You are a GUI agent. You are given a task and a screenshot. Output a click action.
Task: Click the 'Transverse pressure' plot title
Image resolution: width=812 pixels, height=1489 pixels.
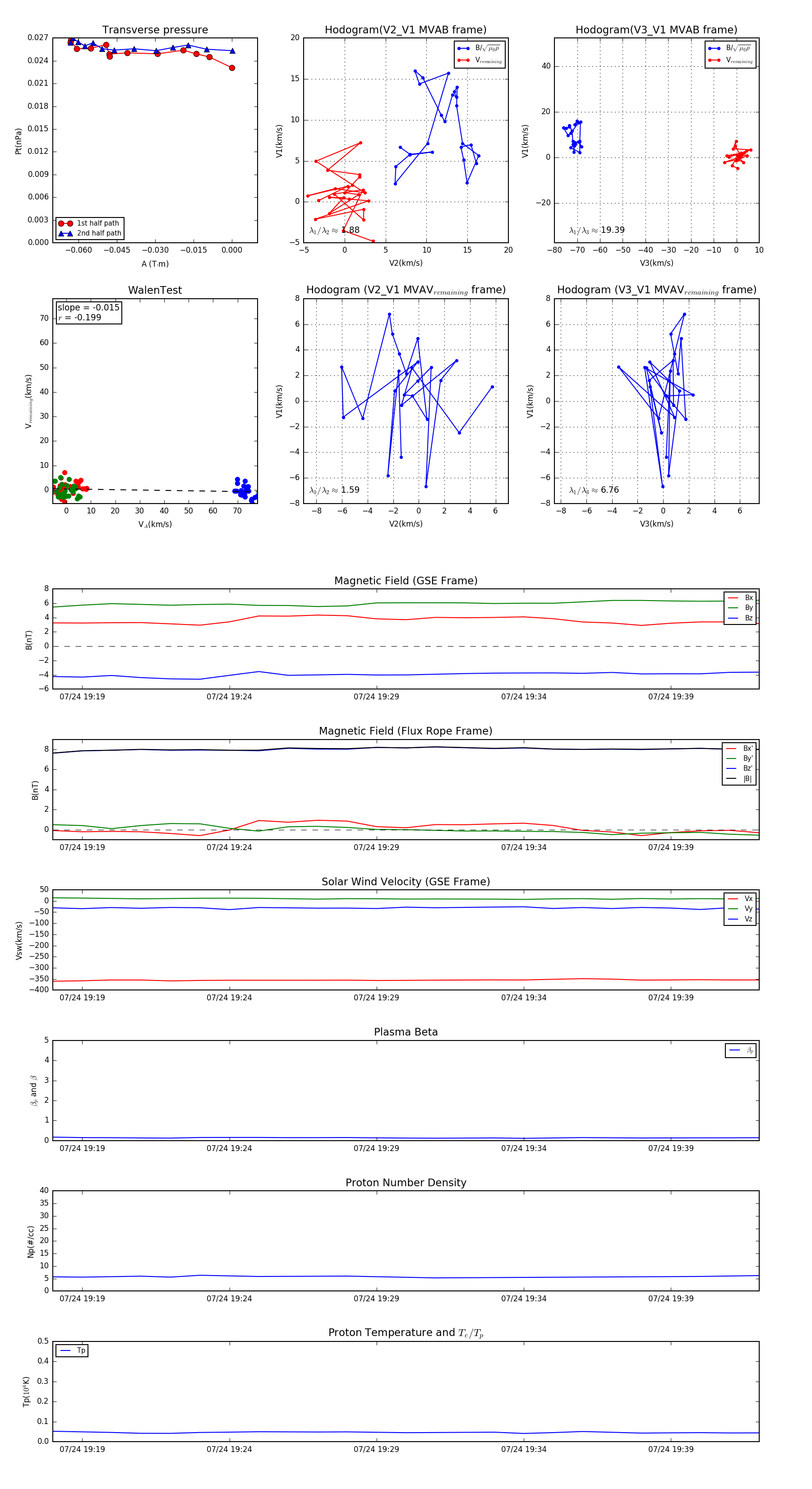tap(155, 30)
